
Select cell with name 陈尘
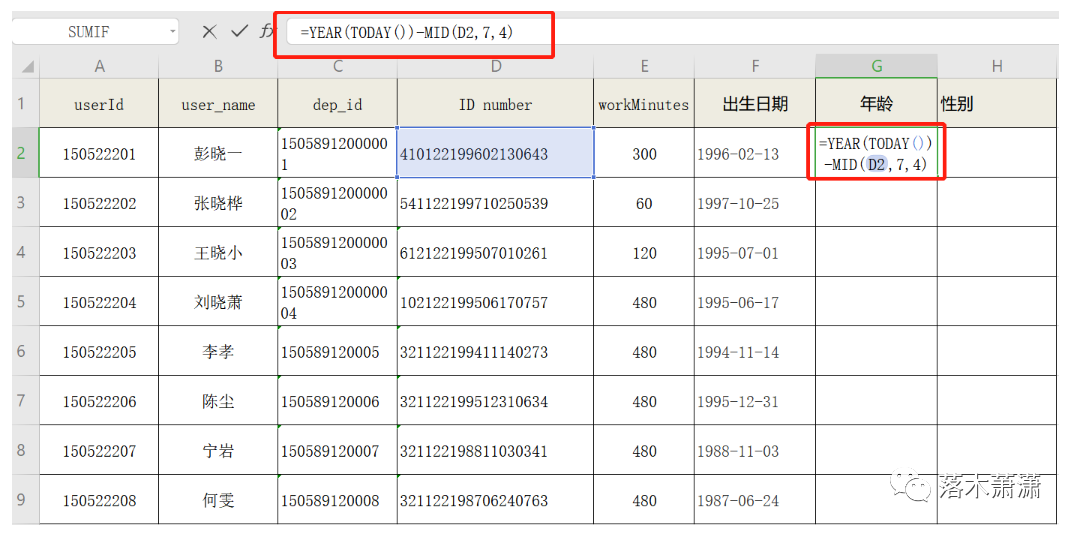pyautogui.click(x=218, y=400)
